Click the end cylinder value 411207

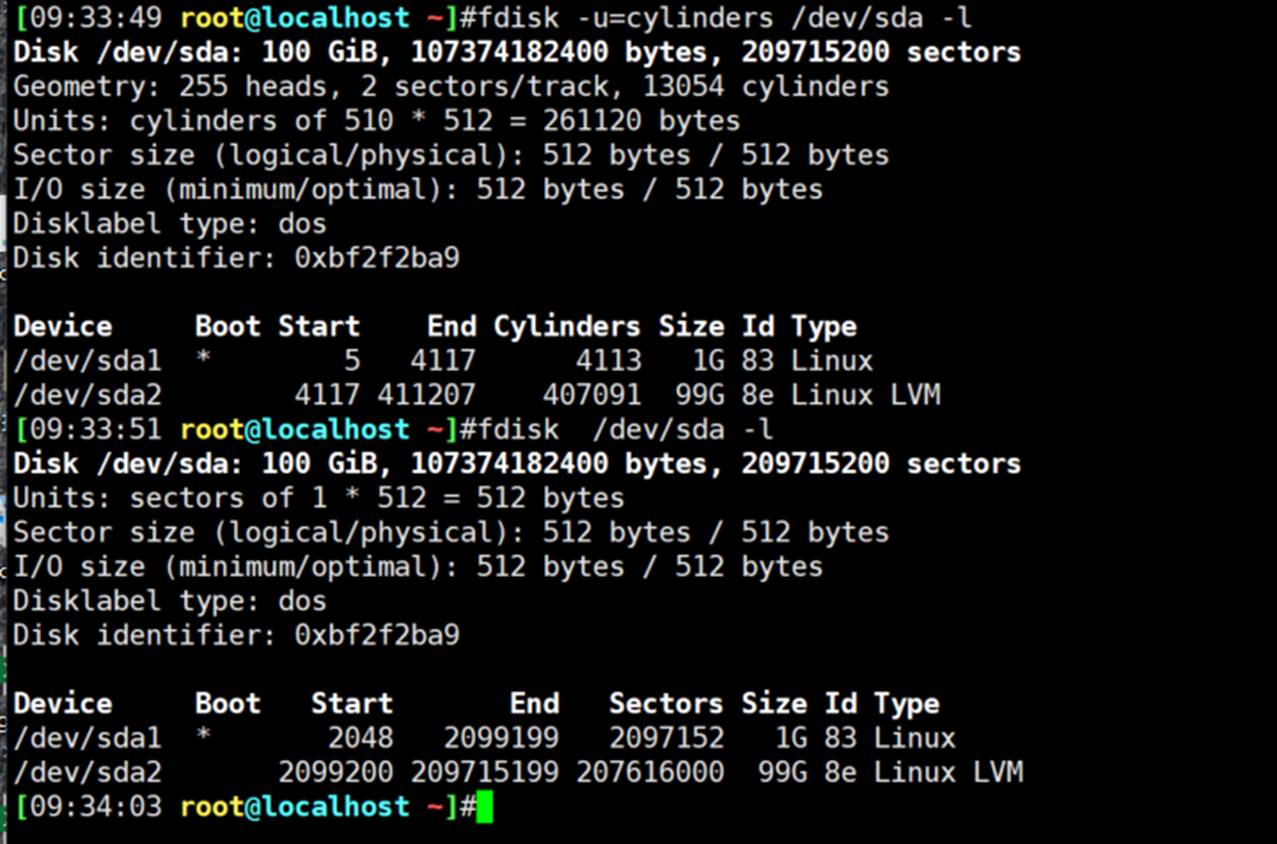[x=426, y=395]
